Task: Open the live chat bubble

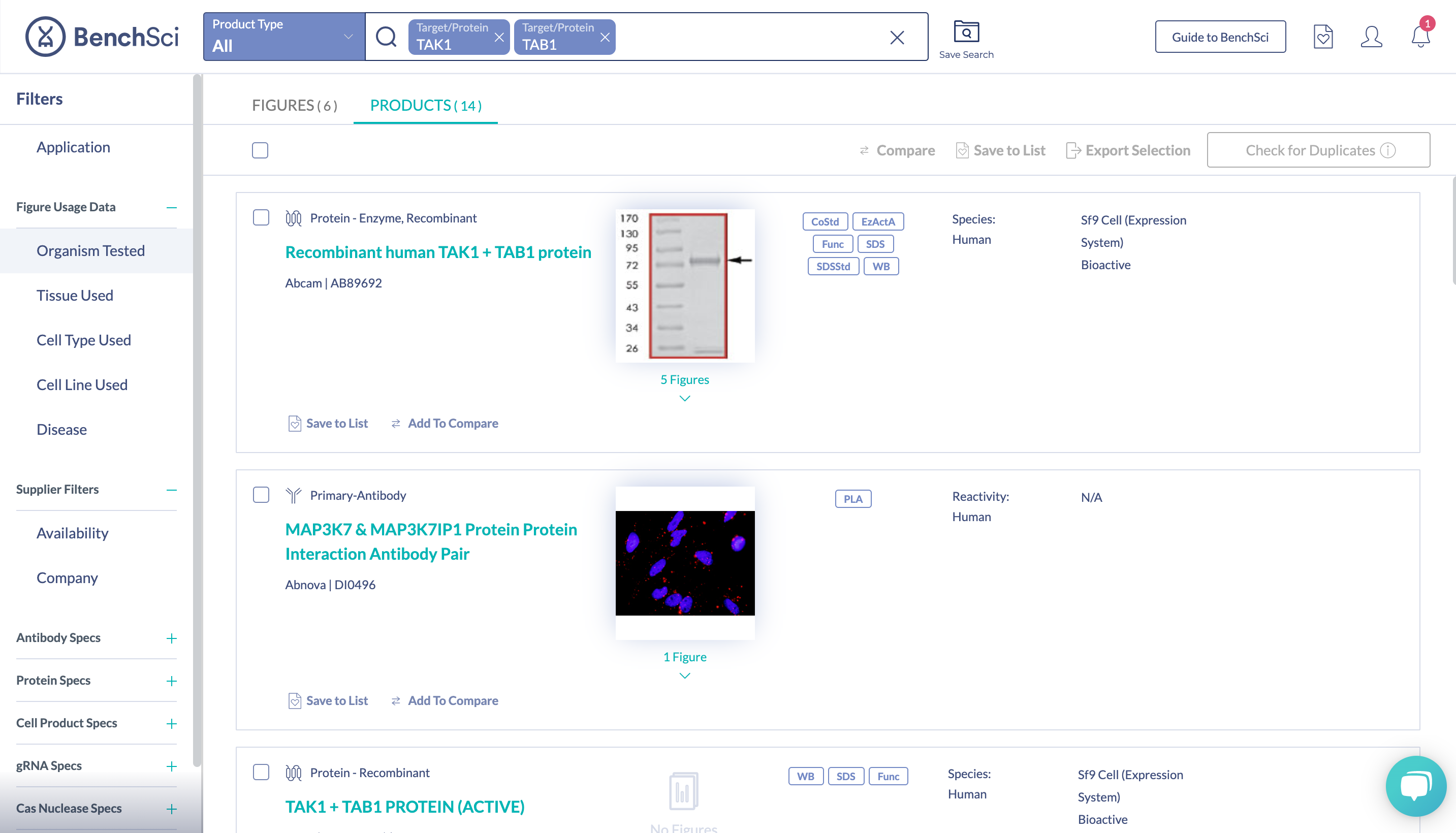Action: pos(1415,786)
